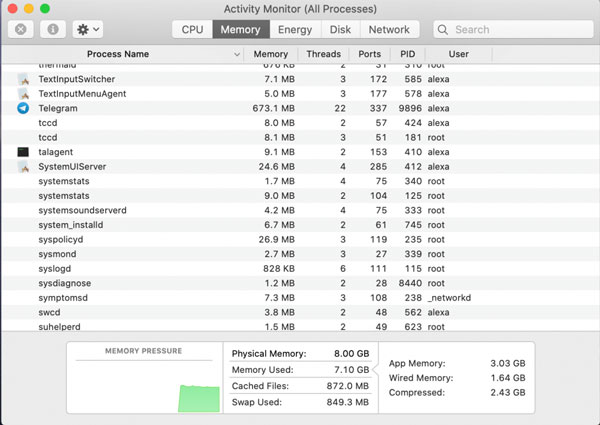Select the swcd row
The height and width of the screenshot is (425, 600).
click(x=300, y=312)
